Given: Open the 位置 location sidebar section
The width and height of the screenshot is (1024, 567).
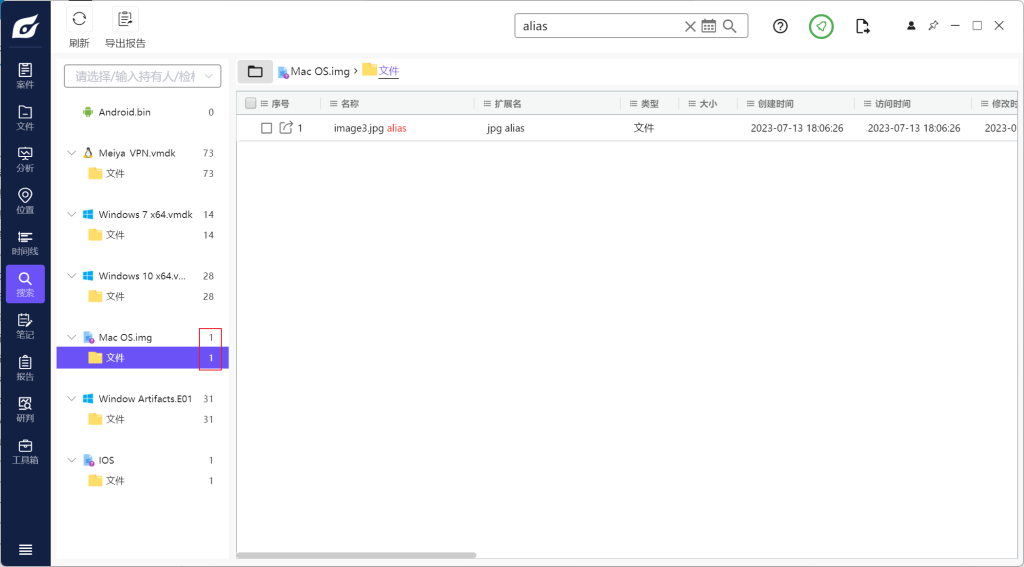Looking at the screenshot, I should click(x=25, y=200).
